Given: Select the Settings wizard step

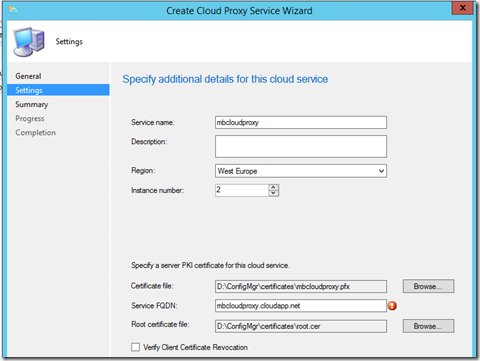Looking at the screenshot, I should click(58, 90).
